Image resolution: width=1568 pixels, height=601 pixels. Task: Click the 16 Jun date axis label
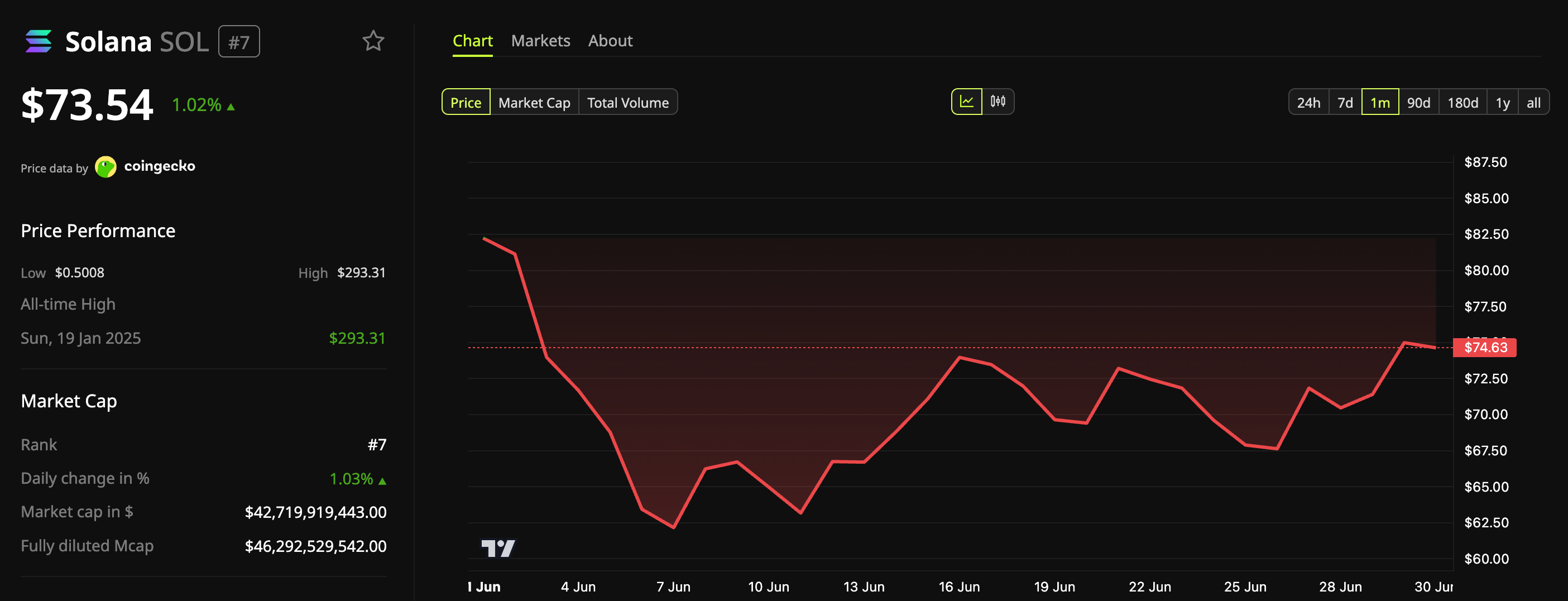(958, 586)
